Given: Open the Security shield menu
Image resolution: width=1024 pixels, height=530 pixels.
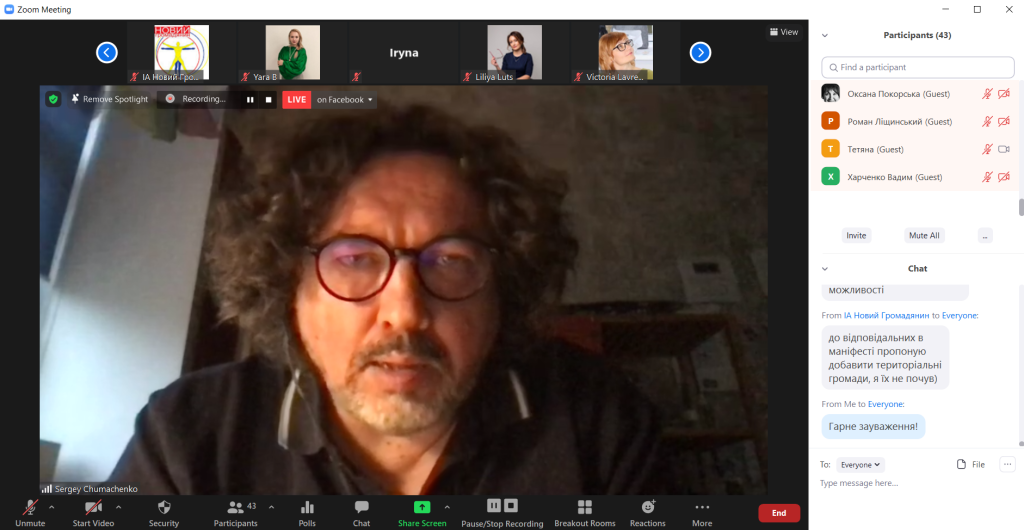Looking at the screenshot, I should click(164, 507).
